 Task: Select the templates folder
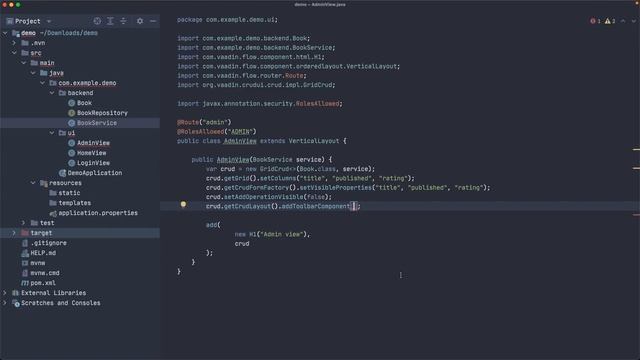[75, 203]
